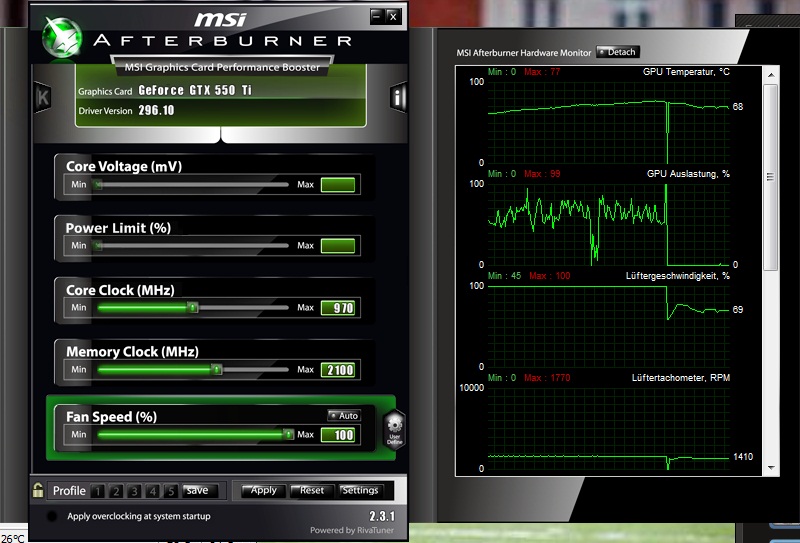Click the version number 2.3.1
The image size is (800, 543).
pos(382,516)
